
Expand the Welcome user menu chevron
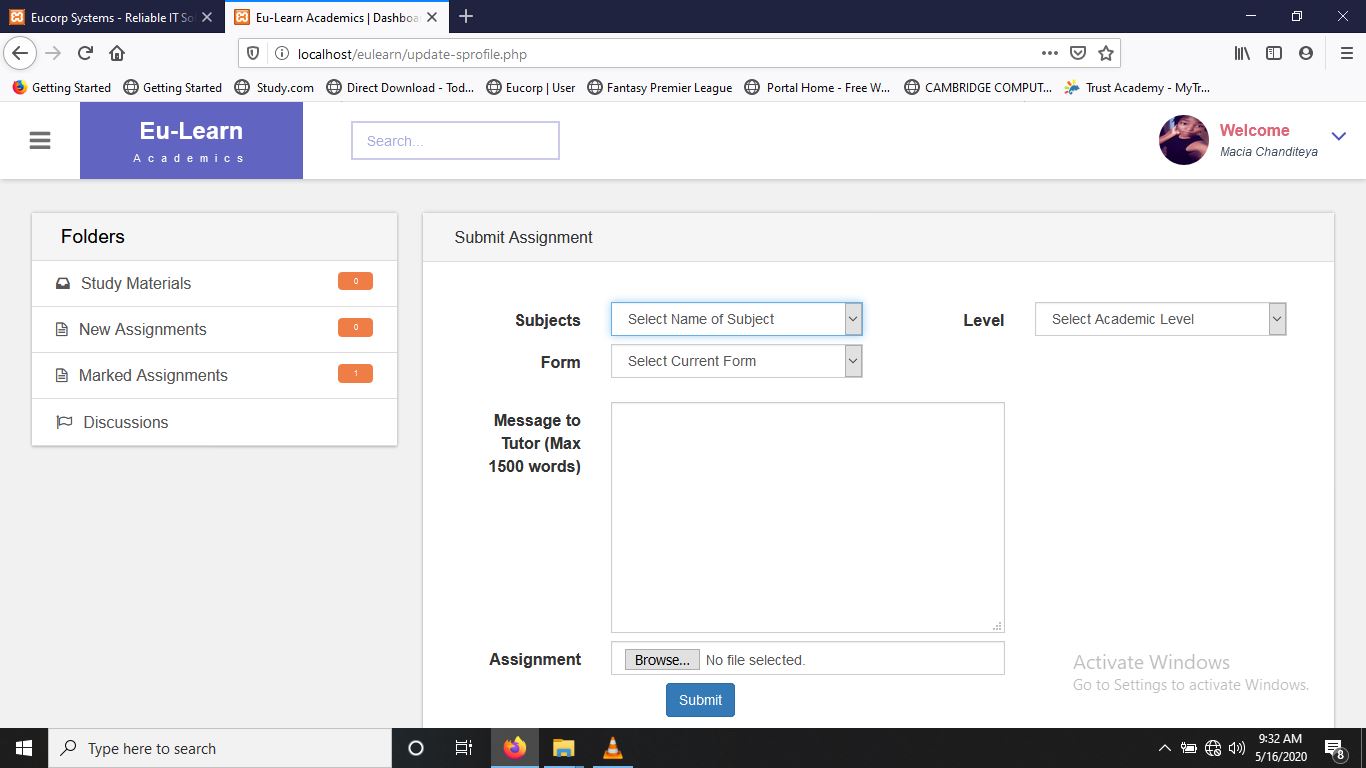1339,137
